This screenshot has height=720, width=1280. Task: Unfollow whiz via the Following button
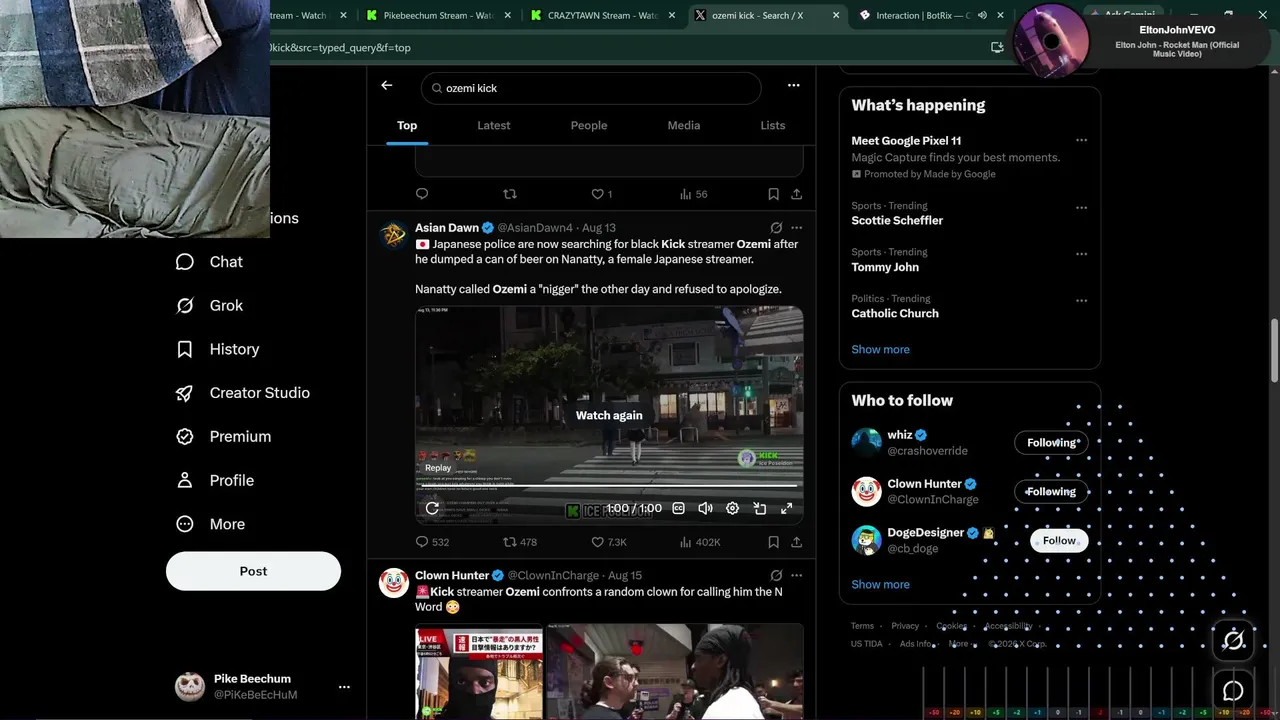(1051, 443)
